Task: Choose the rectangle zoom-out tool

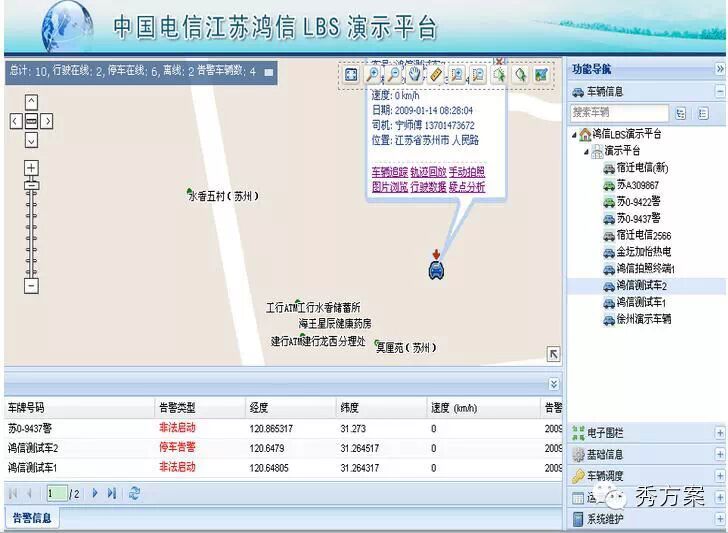Action: point(478,75)
